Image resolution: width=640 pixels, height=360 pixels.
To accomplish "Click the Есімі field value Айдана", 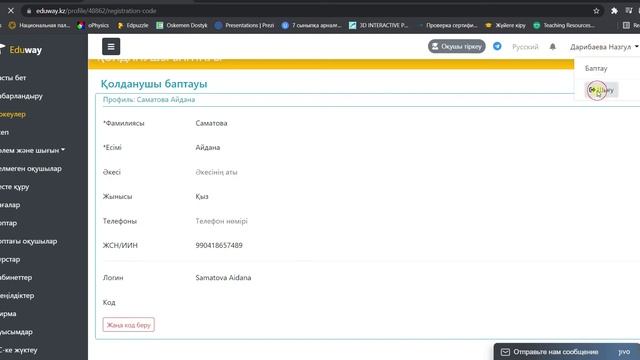I will (x=207, y=147).
